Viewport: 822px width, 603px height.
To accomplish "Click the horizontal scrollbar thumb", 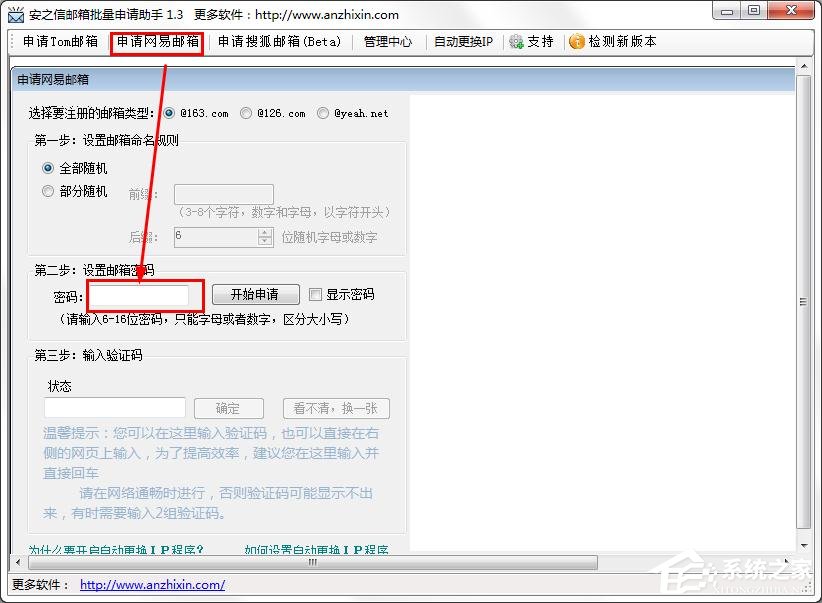I will click(313, 563).
